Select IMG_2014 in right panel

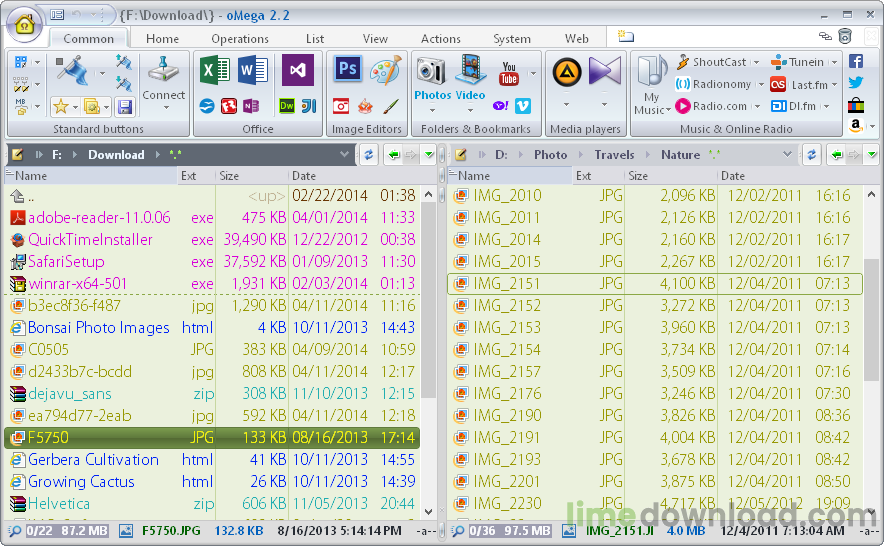pos(655,240)
